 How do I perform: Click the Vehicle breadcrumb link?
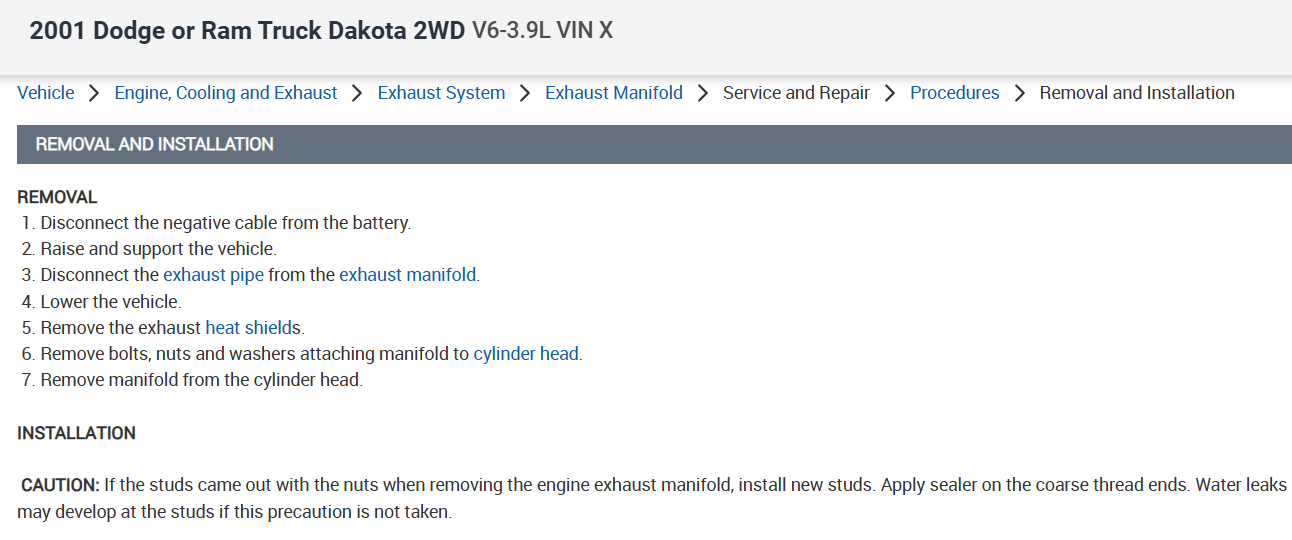click(46, 93)
